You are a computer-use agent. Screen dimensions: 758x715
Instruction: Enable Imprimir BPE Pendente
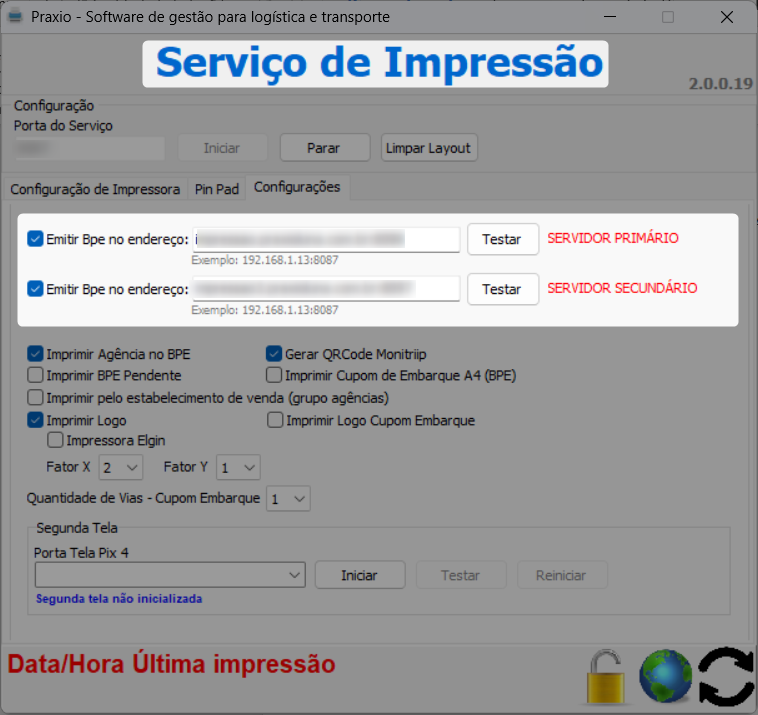pyautogui.click(x=35, y=375)
